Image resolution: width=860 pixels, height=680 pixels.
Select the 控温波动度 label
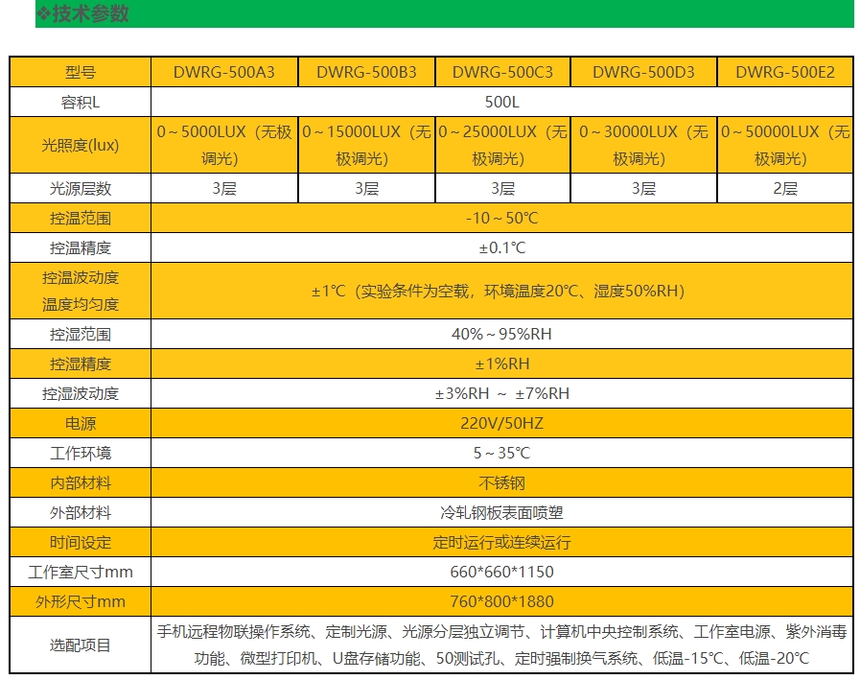pos(81,277)
